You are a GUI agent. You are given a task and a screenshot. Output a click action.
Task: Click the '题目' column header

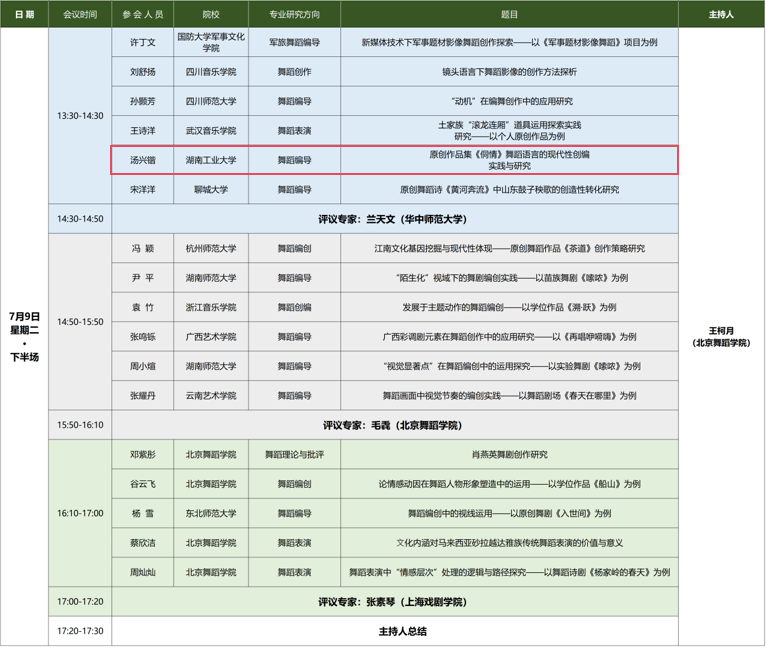click(510, 14)
